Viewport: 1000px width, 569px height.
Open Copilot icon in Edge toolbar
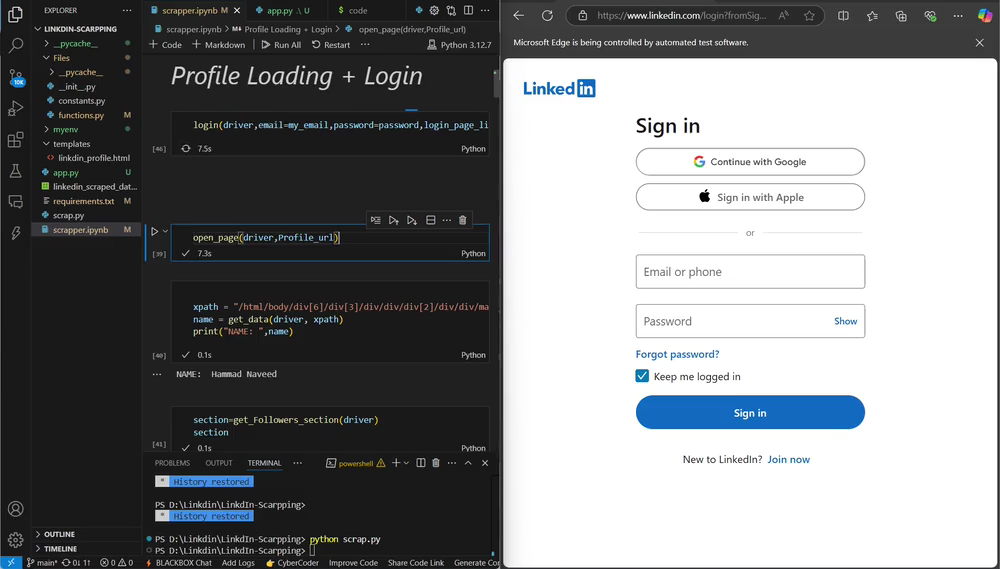[985, 16]
